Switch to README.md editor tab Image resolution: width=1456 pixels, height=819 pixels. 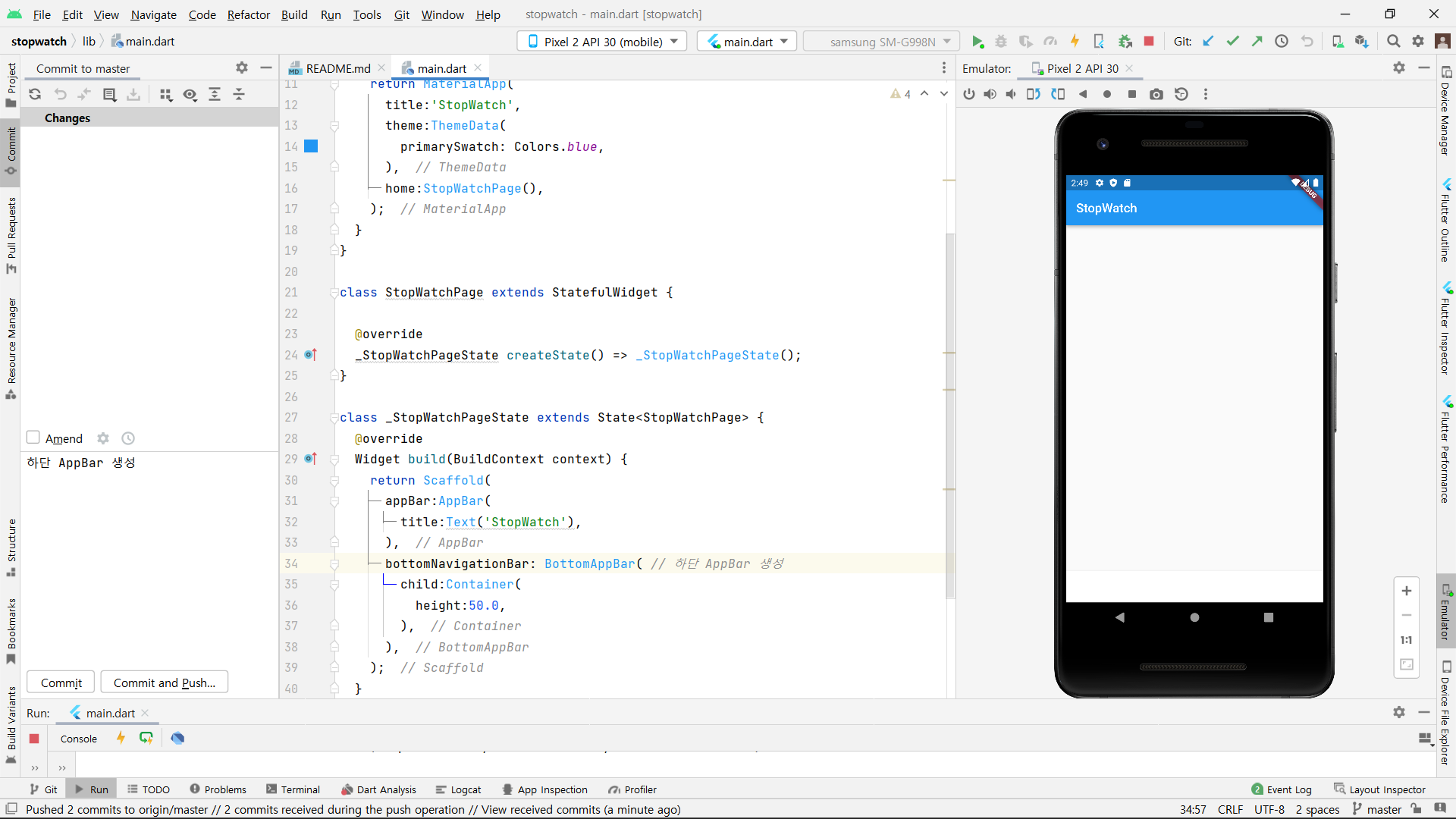[337, 68]
